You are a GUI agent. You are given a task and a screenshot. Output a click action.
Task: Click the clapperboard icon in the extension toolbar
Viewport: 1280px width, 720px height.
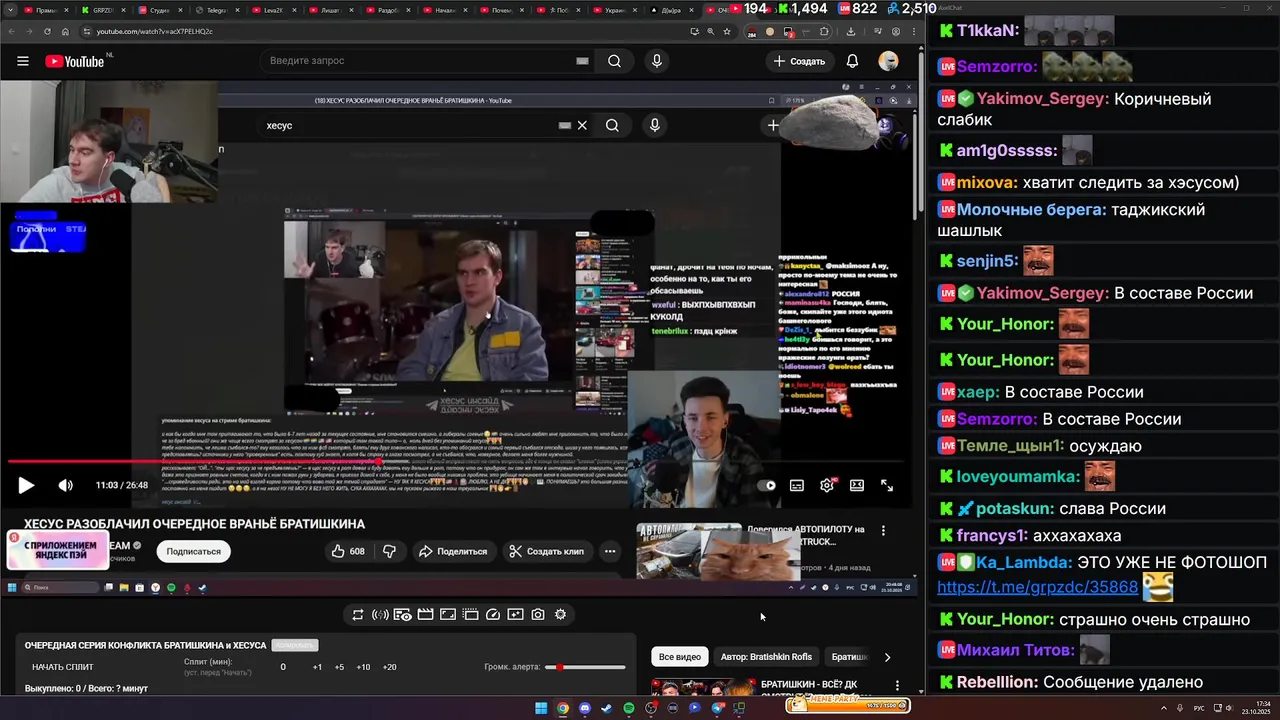425,615
